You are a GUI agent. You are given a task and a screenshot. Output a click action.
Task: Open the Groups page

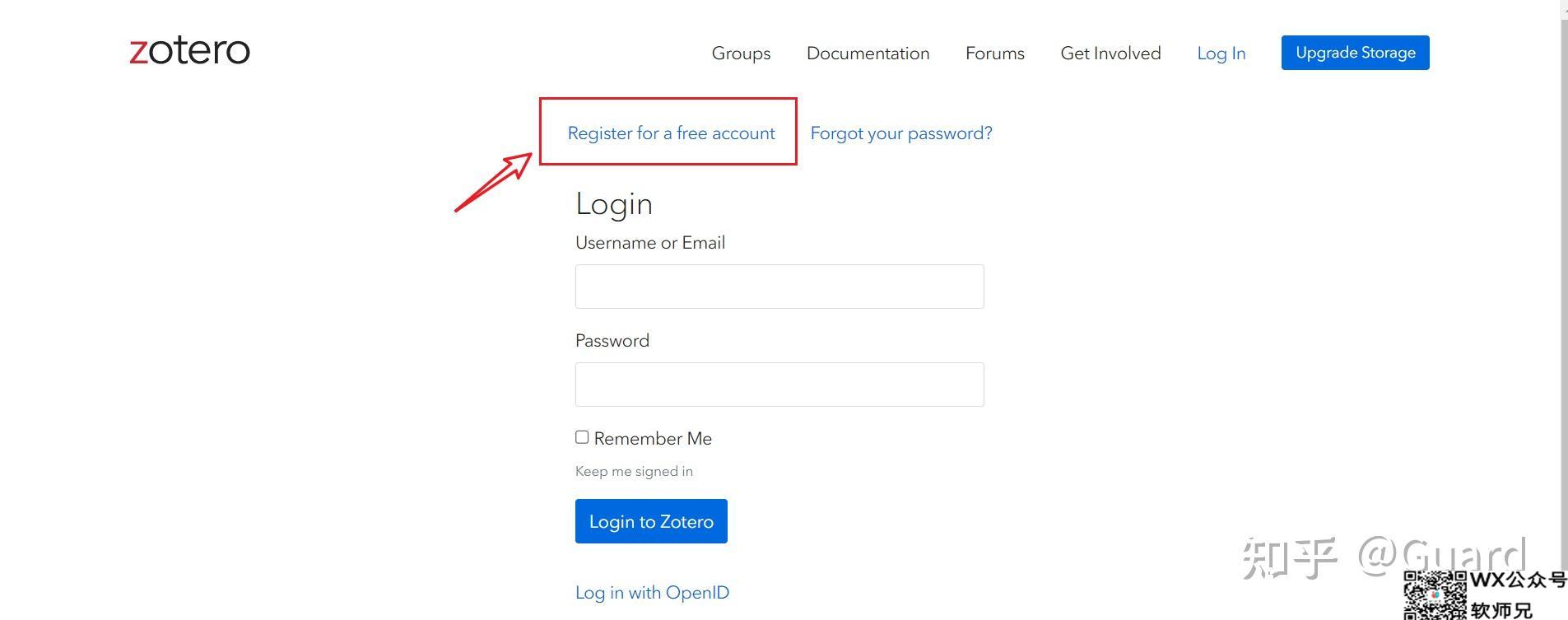(x=741, y=54)
